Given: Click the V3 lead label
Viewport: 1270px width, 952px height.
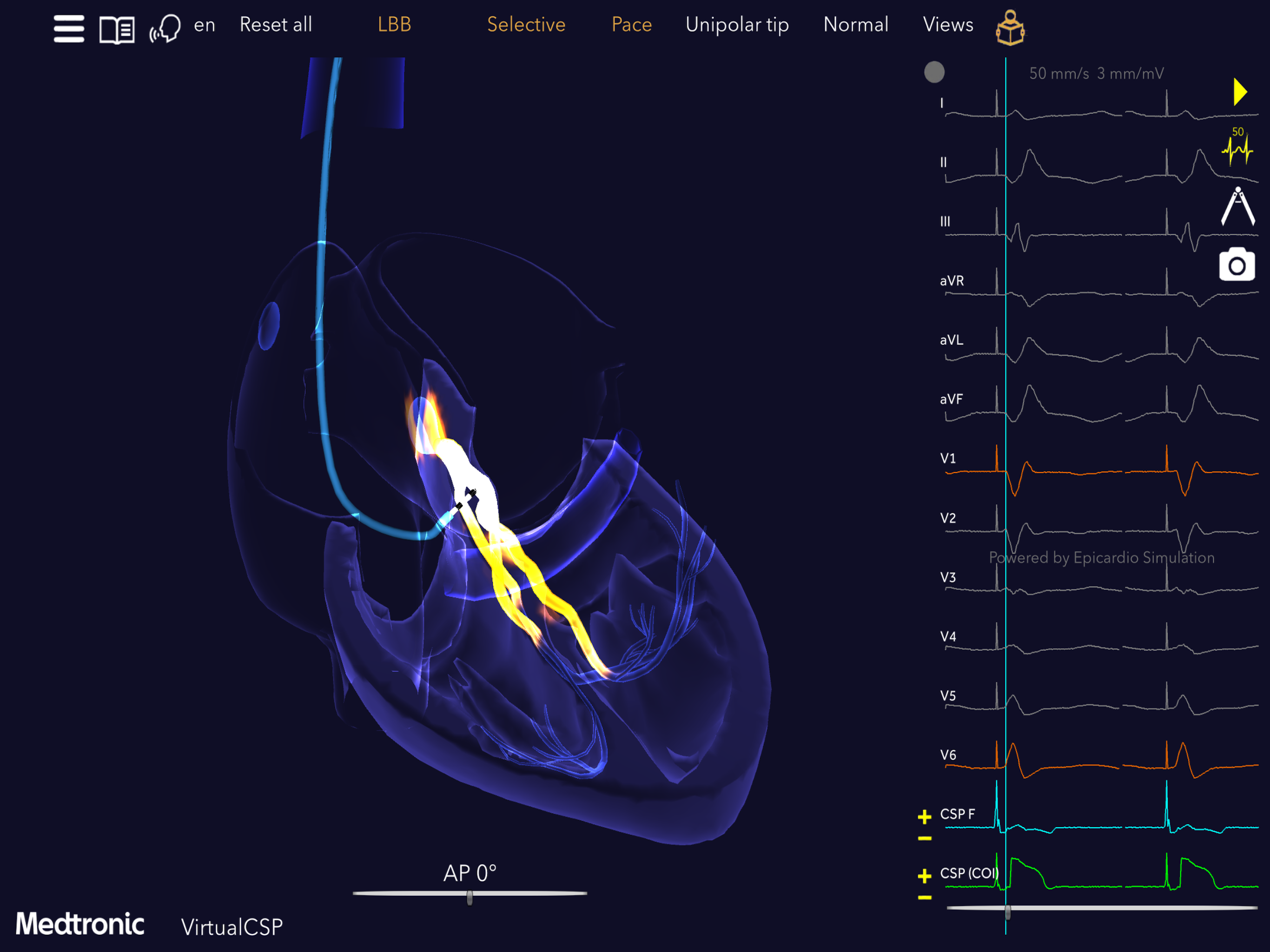Looking at the screenshot, I should 948,577.
